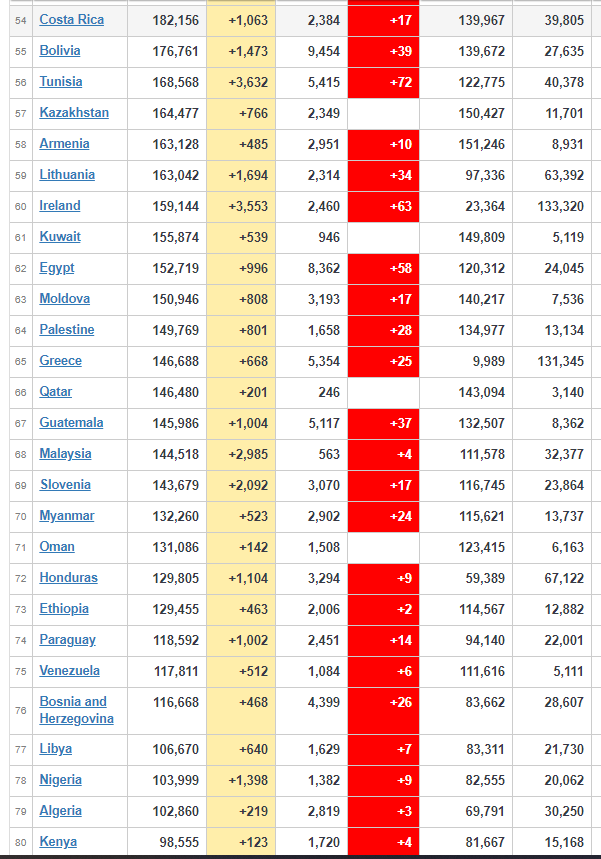
Task: Open the Bolivia country link
Action: coord(60,50)
